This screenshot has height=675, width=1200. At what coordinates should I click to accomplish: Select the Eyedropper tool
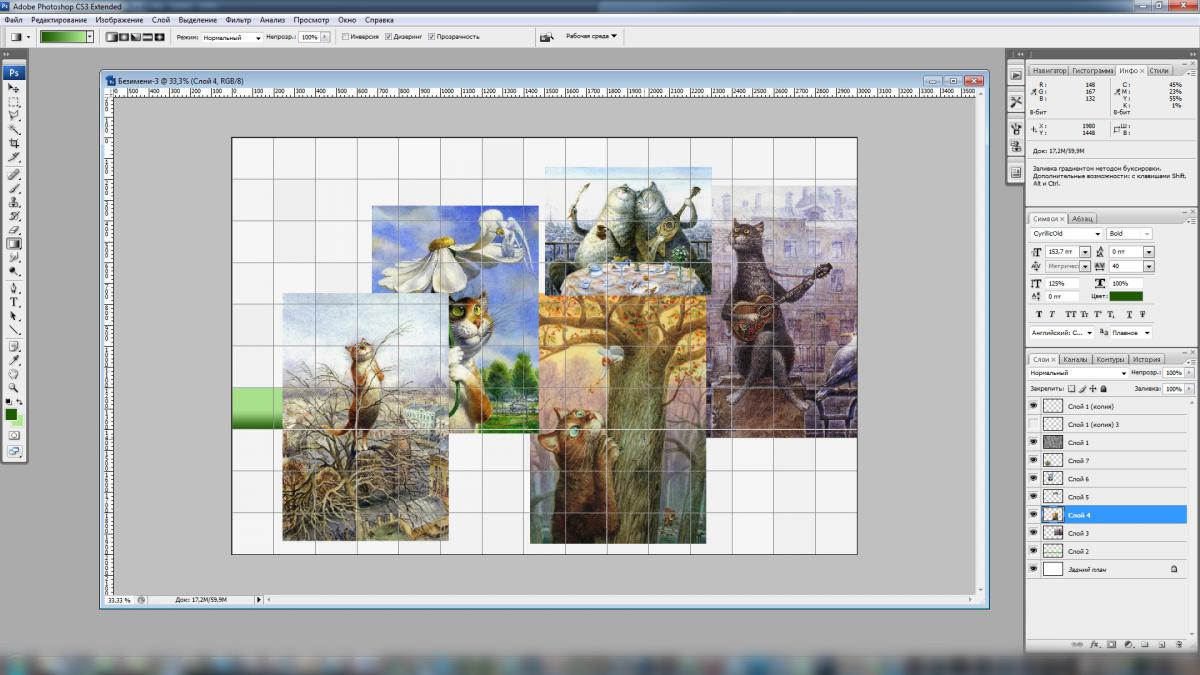(14, 360)
